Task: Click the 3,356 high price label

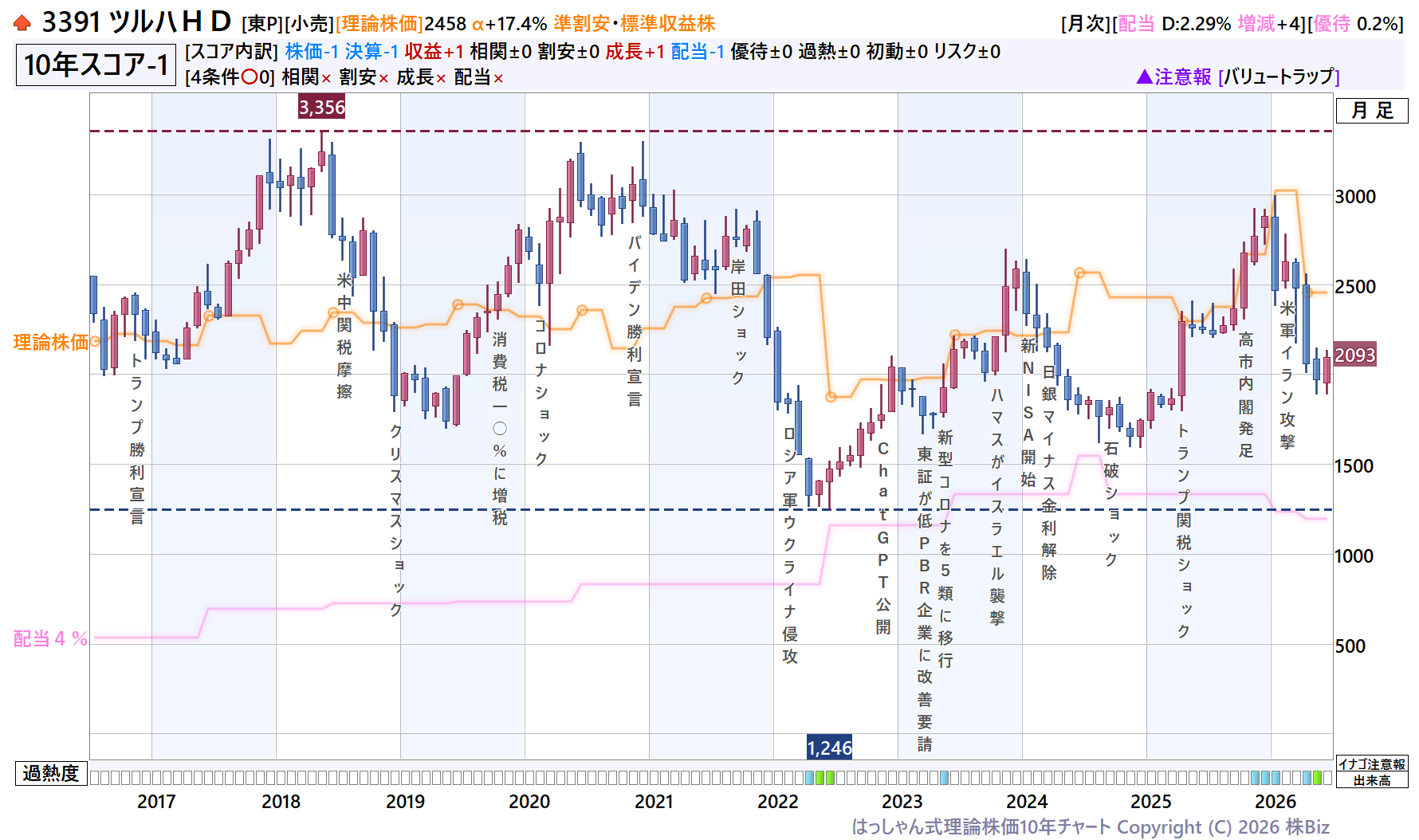Action: 322,107
